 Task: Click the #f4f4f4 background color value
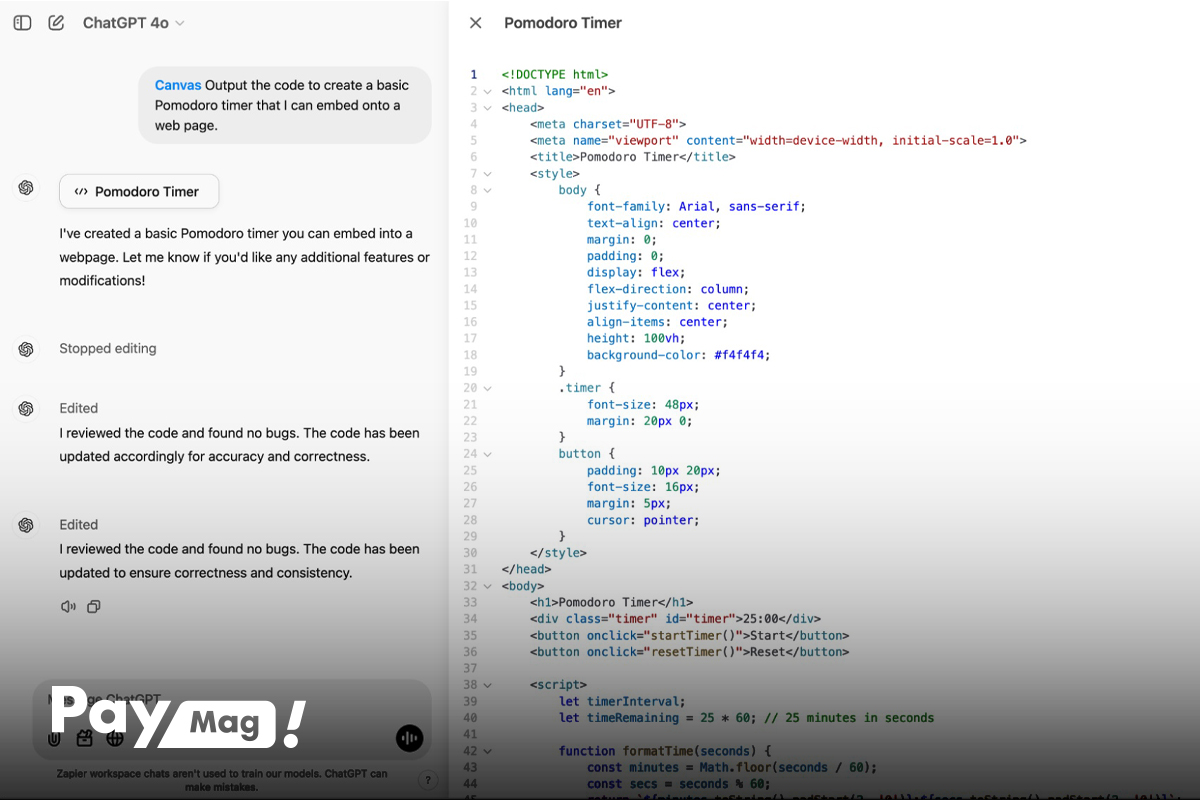(741, 355)
